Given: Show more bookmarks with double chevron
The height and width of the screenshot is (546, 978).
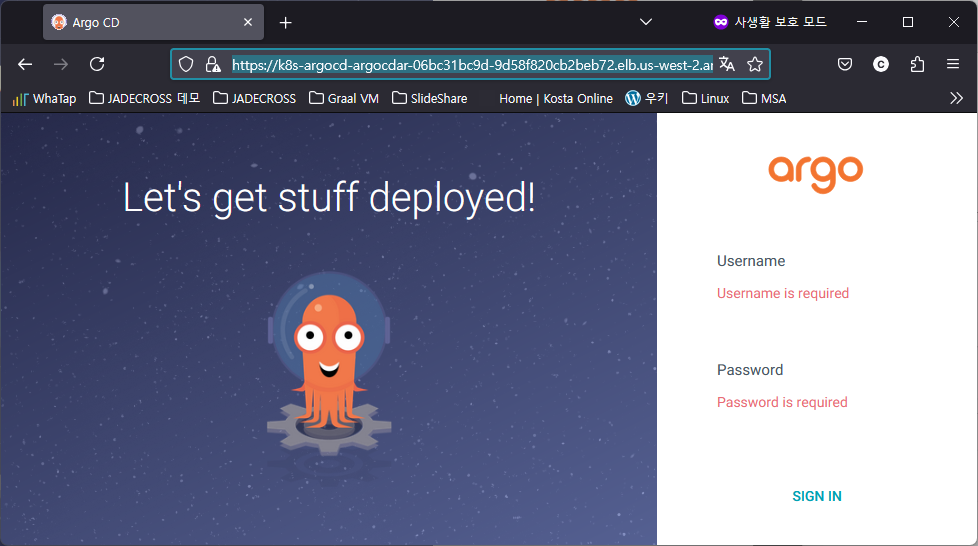Looking at the screenshot, I should pos(956,98).
